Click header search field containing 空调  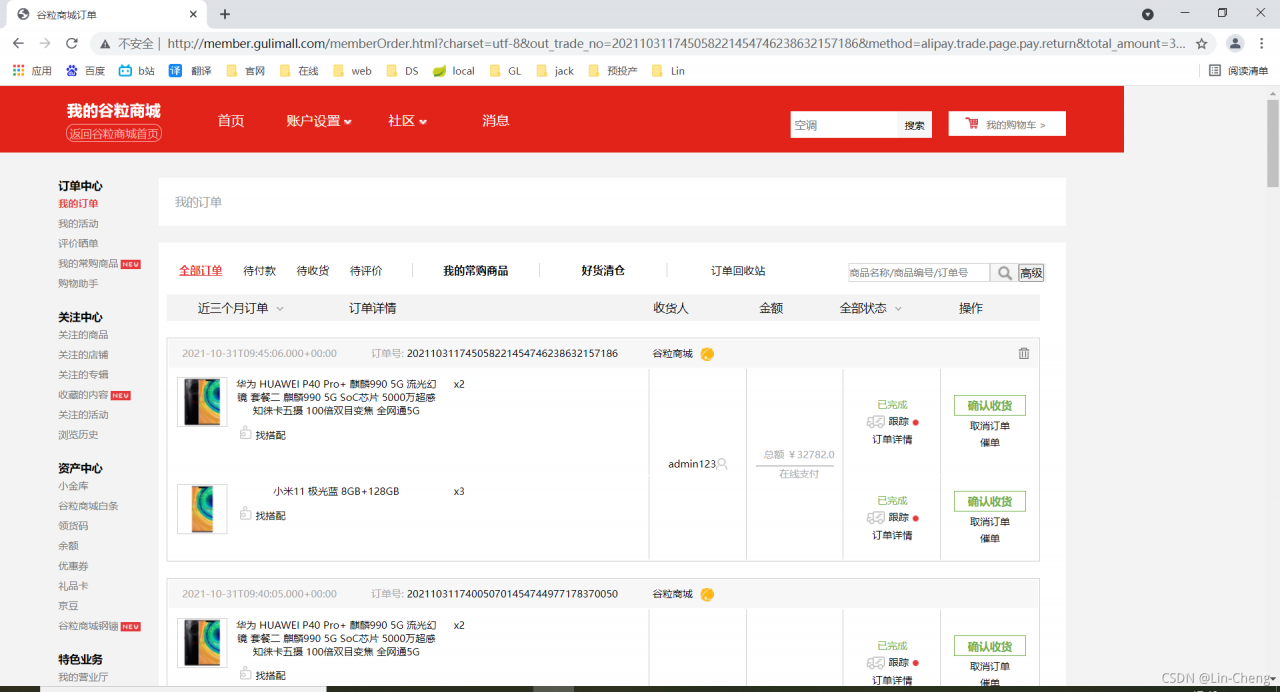844,125
